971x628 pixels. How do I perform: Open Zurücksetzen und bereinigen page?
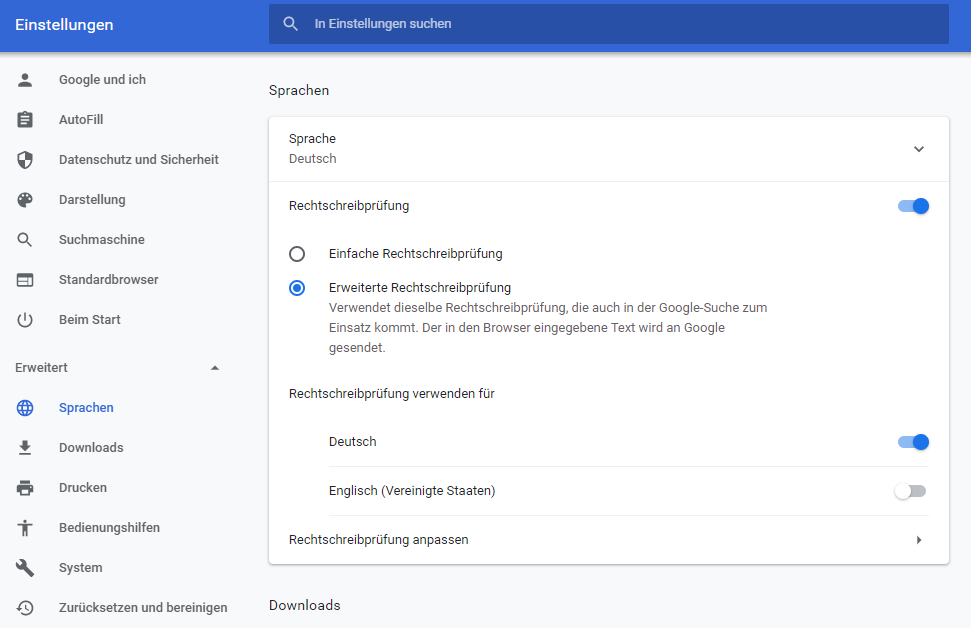coord(143,608)
